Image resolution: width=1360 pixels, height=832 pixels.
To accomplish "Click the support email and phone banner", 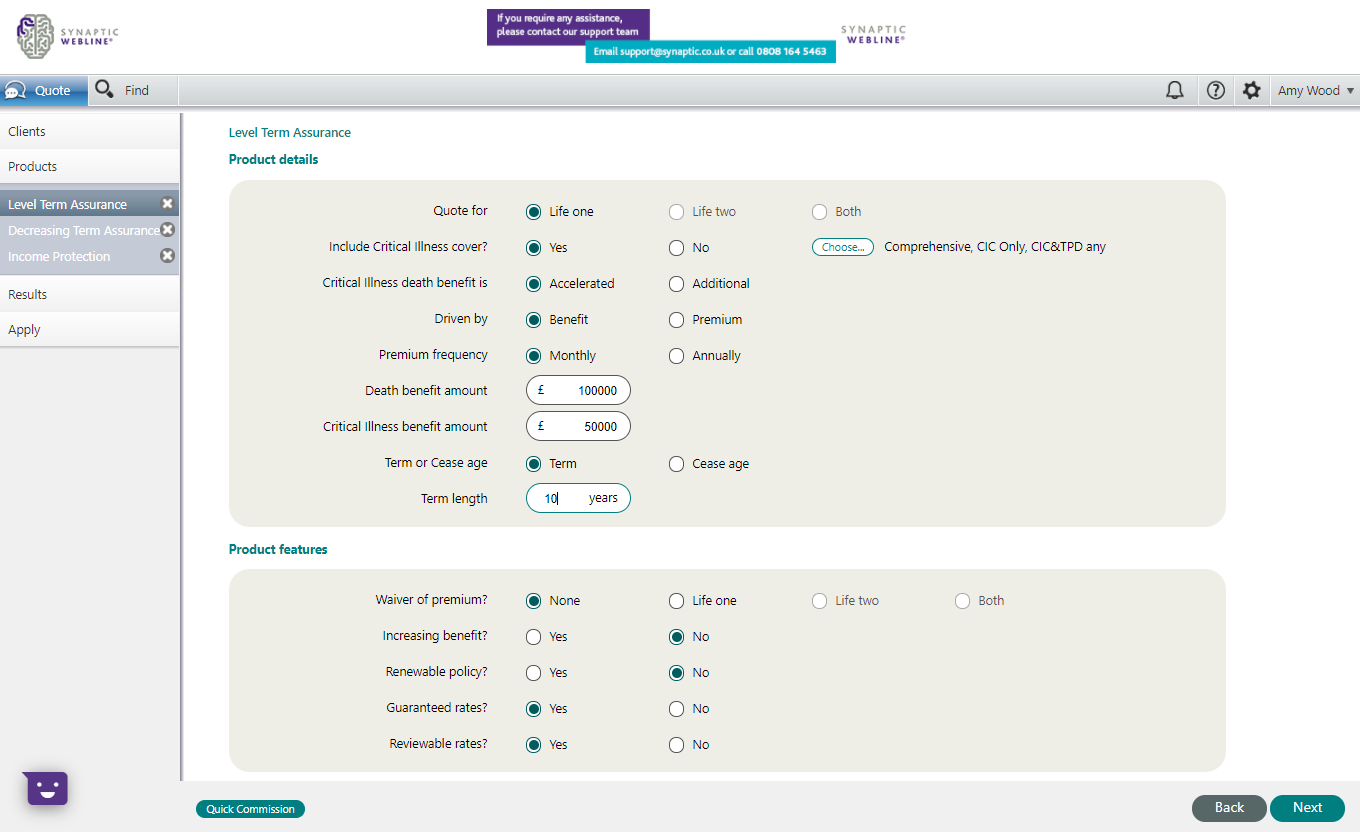I will pos(710,51).
